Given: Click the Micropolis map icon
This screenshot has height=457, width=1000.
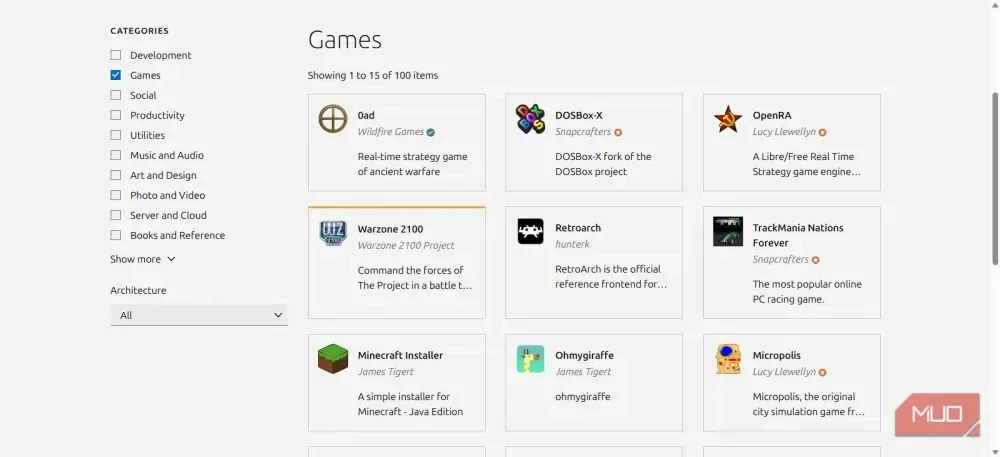Looking at the screenshot, I should click(x=728, y=359).
